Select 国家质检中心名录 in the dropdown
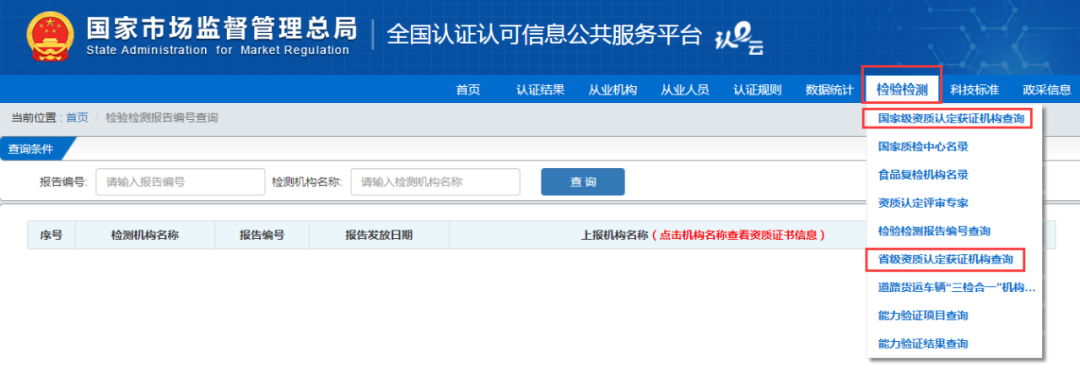This screenshot has height=368, width=1080. 923,147
